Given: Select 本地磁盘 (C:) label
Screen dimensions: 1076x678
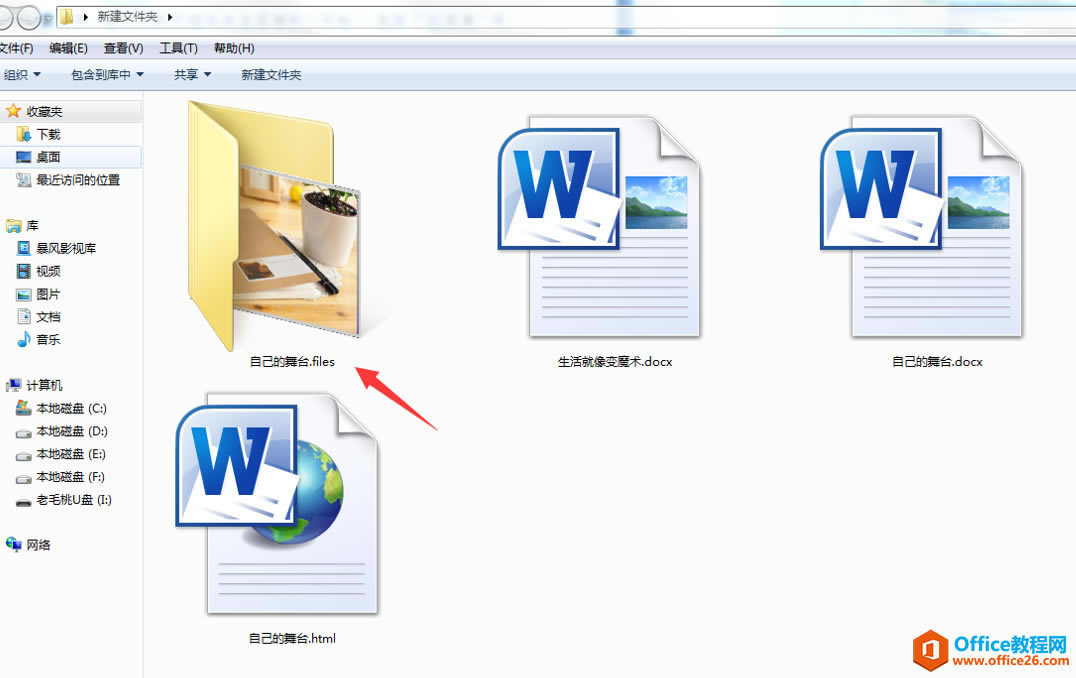Looking at the screenshot, I should (71, 408).
